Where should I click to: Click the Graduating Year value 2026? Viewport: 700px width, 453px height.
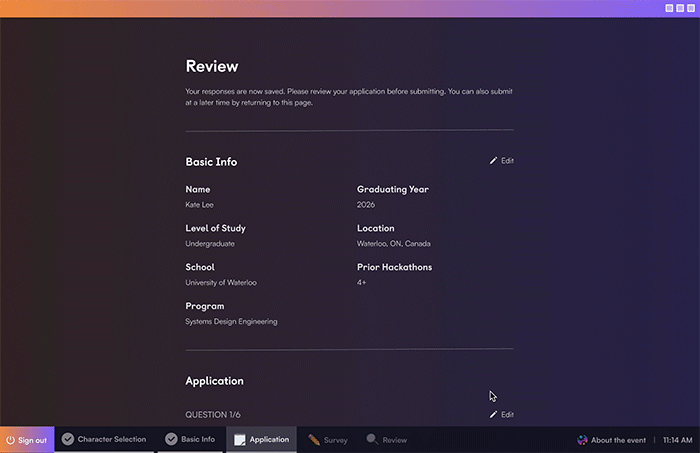point(366,205)
